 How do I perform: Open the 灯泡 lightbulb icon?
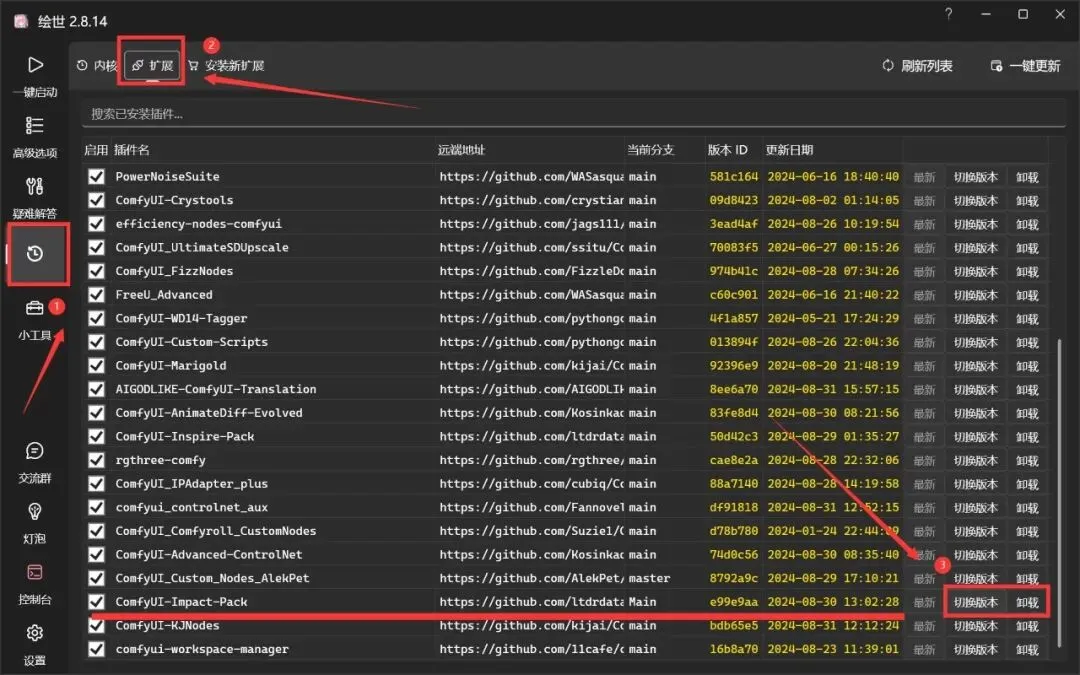(x=34, y=511)
